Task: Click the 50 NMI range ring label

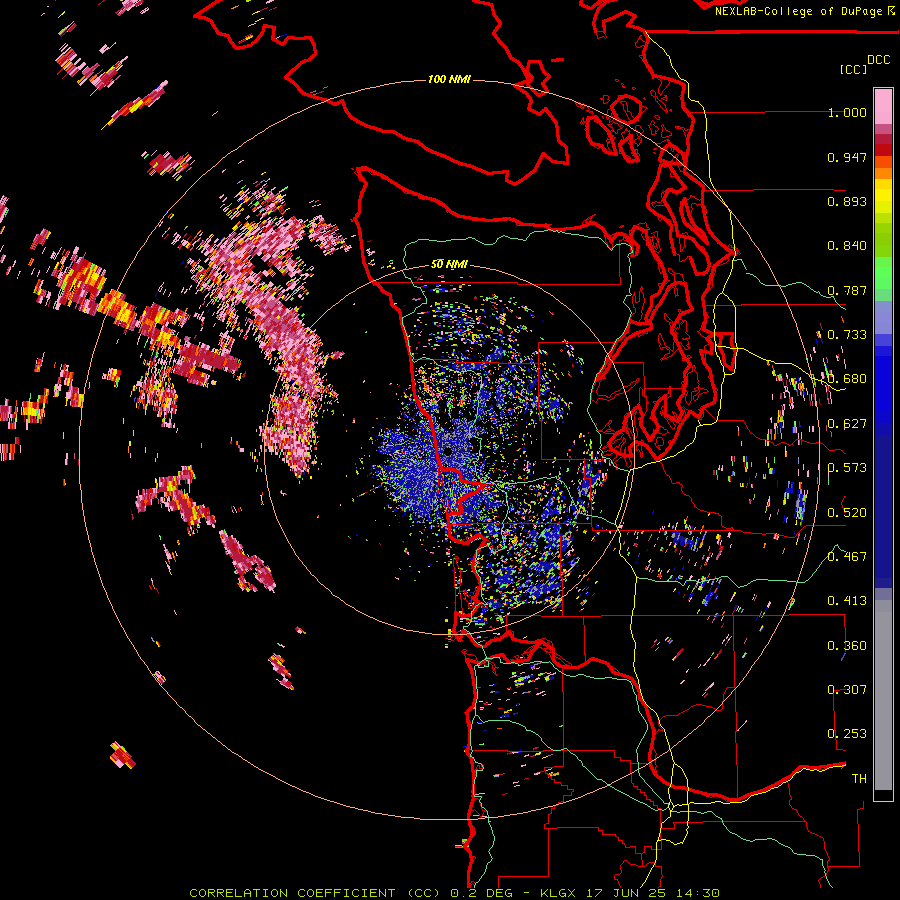Action: (449, 264)
